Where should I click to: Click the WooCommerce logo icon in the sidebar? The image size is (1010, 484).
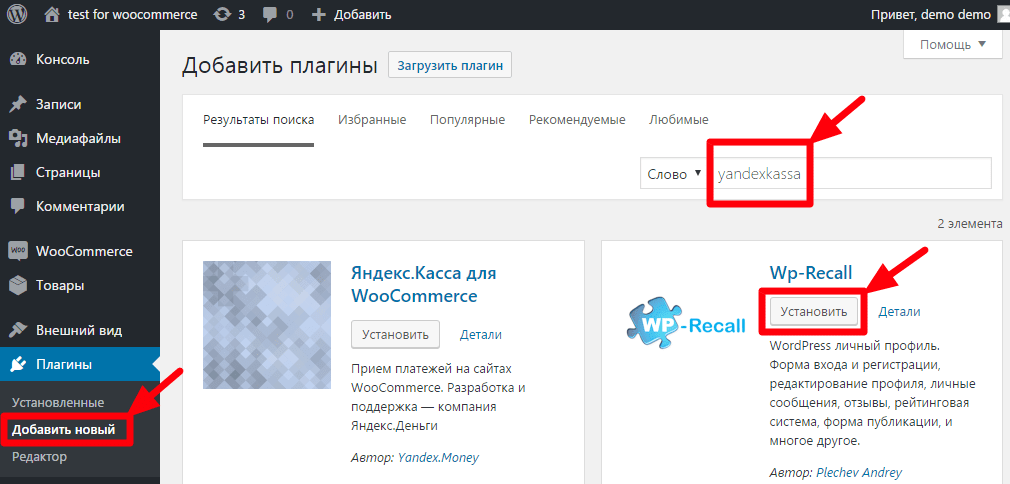(x=18, y=251)
